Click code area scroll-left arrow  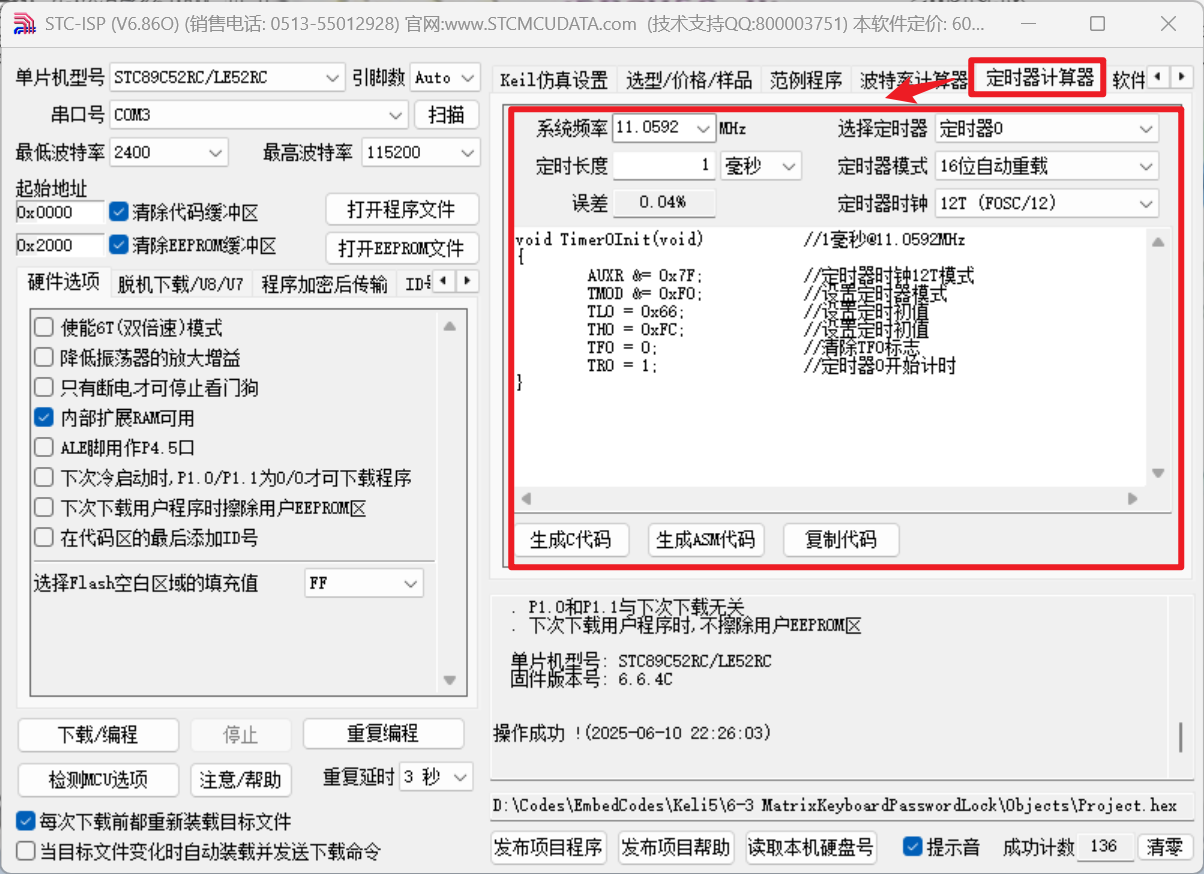click(526, 498)
